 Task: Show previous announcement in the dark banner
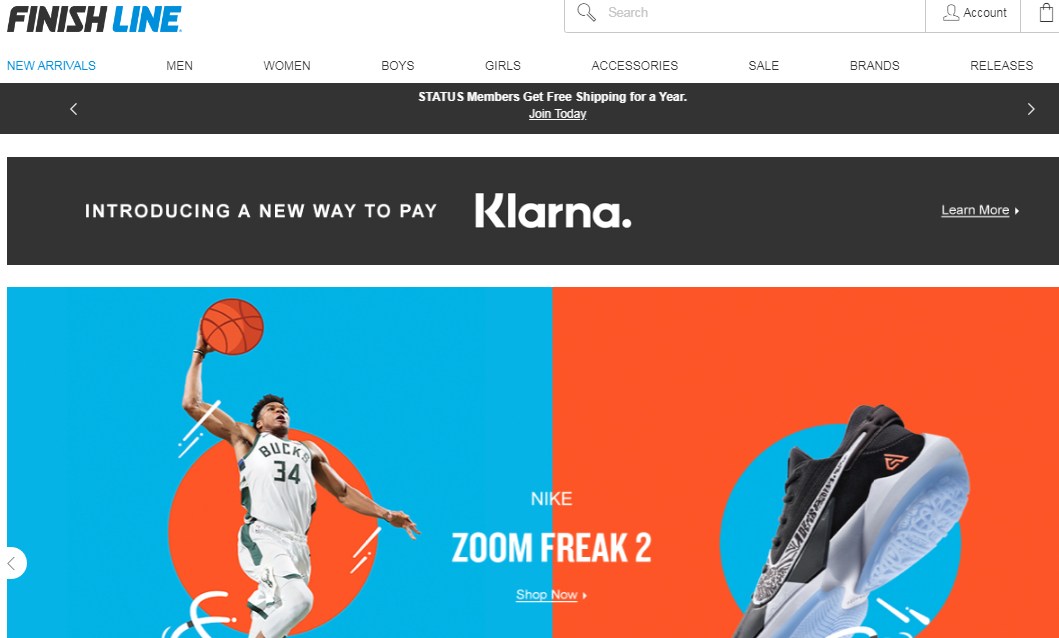pos(74,109)
